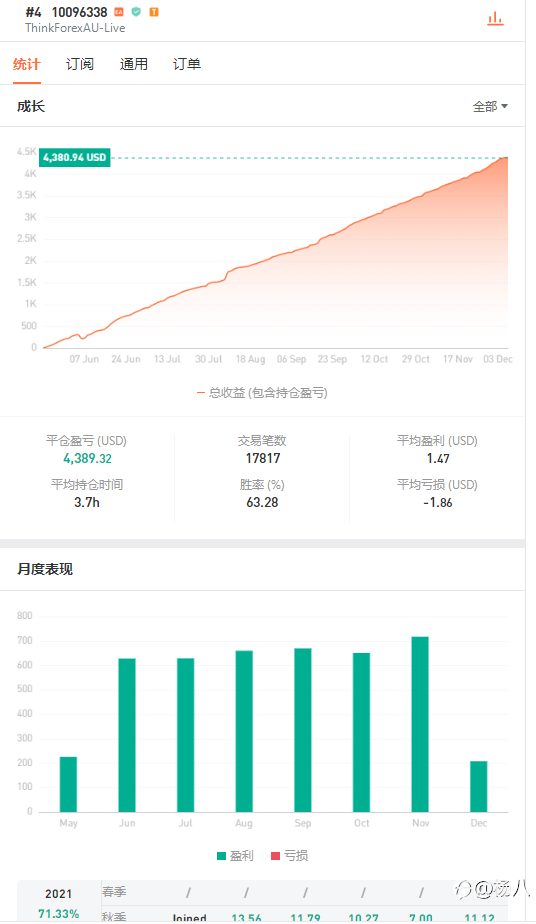Click the orange T badge icon
Viewport: 536px width, 924px height.
[154, 12]
